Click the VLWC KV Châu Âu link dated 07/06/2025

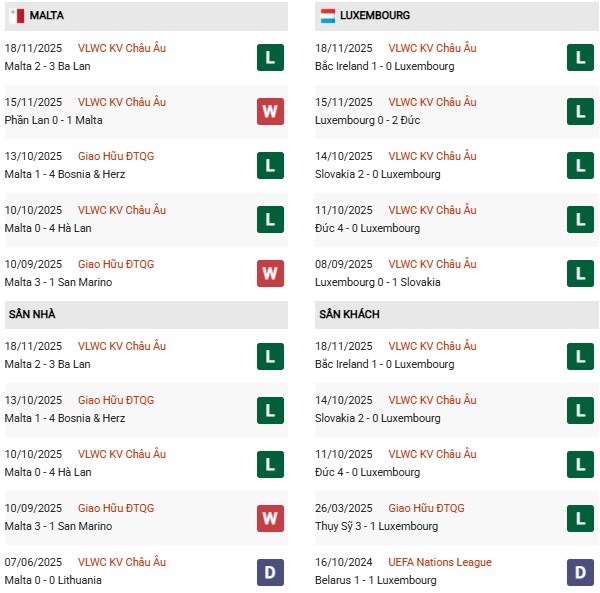[122, 562]
